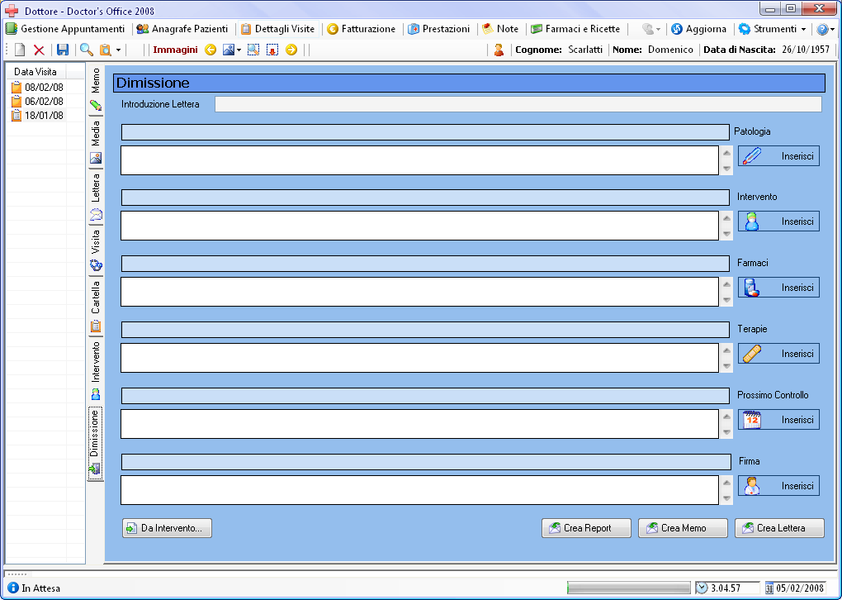Click the clock icon in the status bar

pos(702,588)
